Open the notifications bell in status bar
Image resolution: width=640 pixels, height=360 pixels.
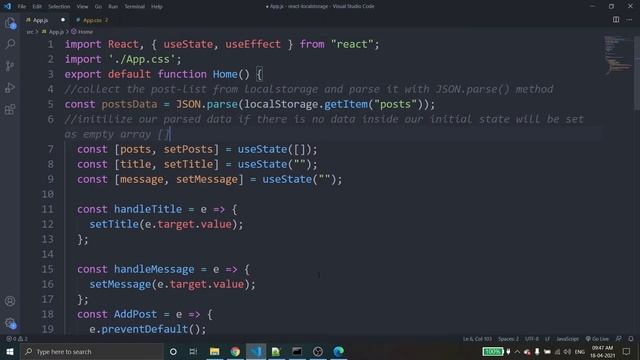click(631, 339)
